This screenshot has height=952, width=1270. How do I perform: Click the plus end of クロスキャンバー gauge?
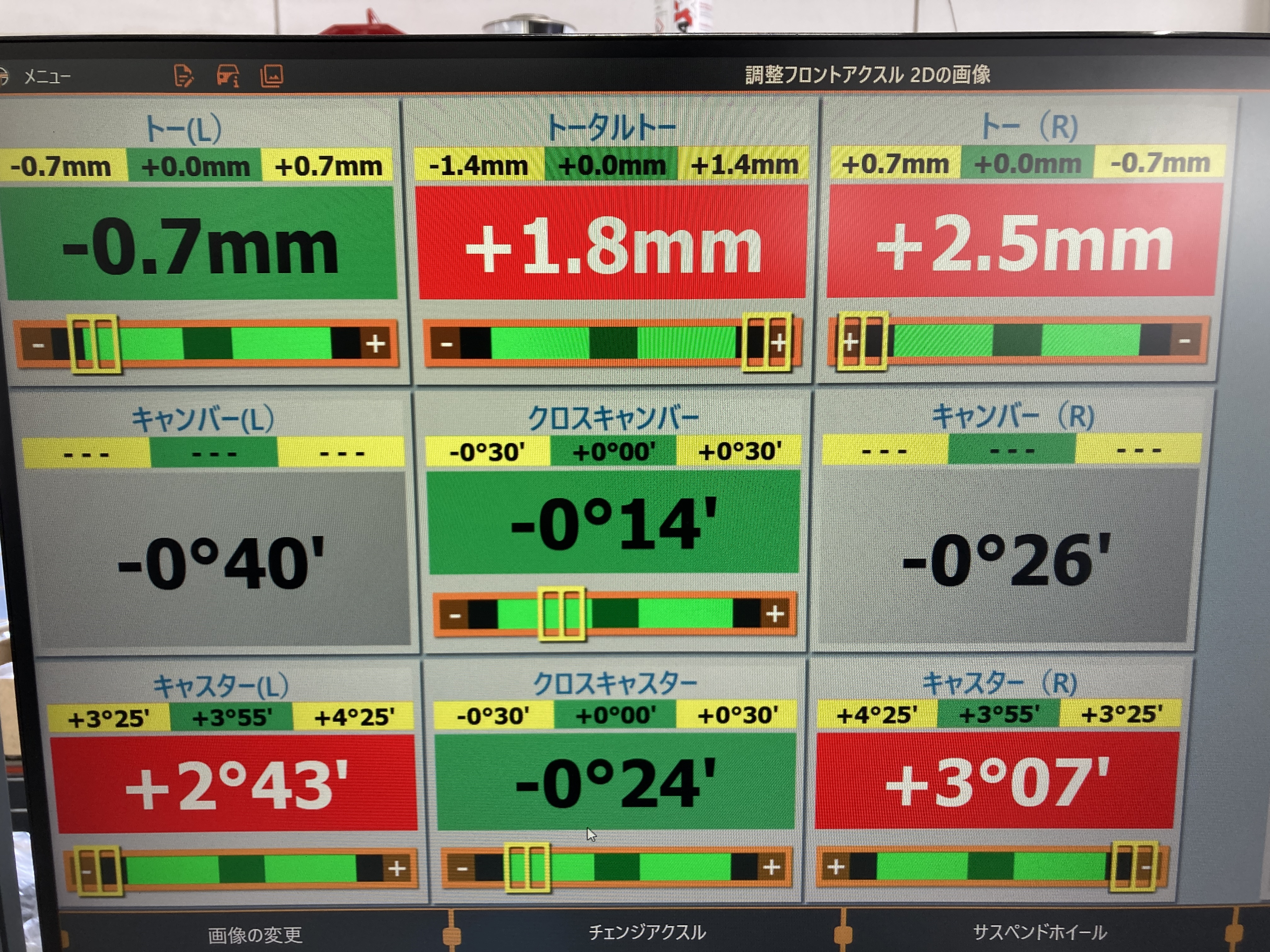775,614
